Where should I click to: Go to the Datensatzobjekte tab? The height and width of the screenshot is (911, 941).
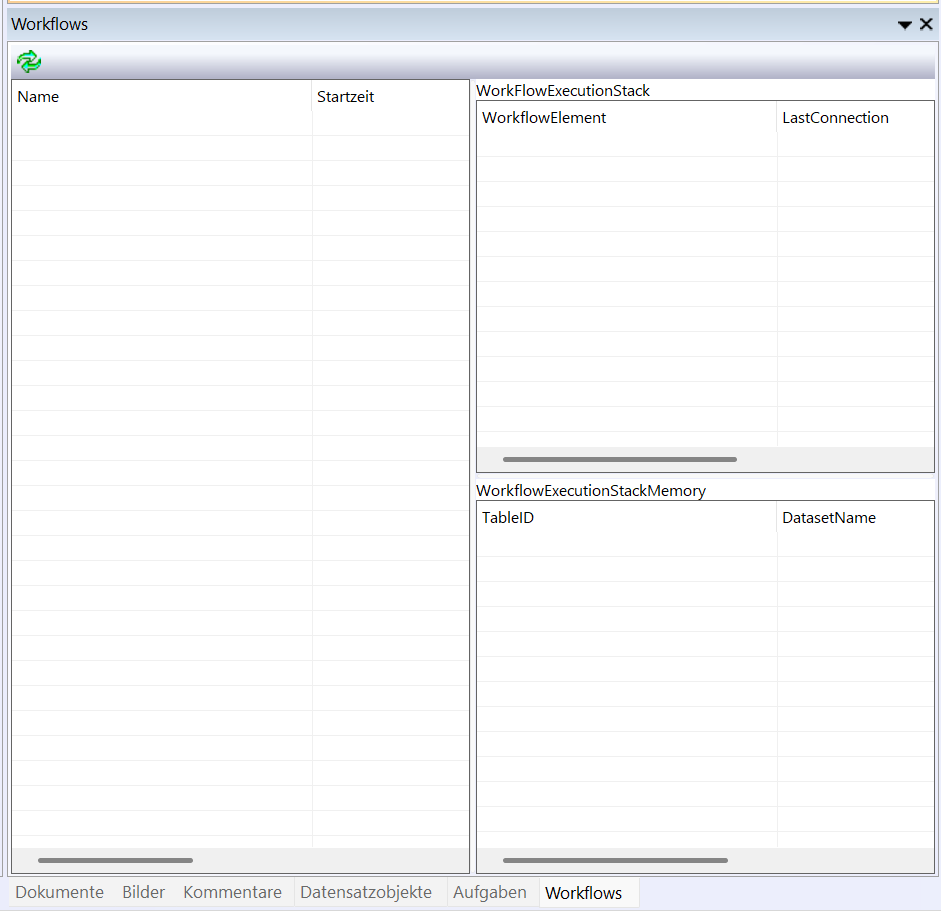click(x=366, y=892)
